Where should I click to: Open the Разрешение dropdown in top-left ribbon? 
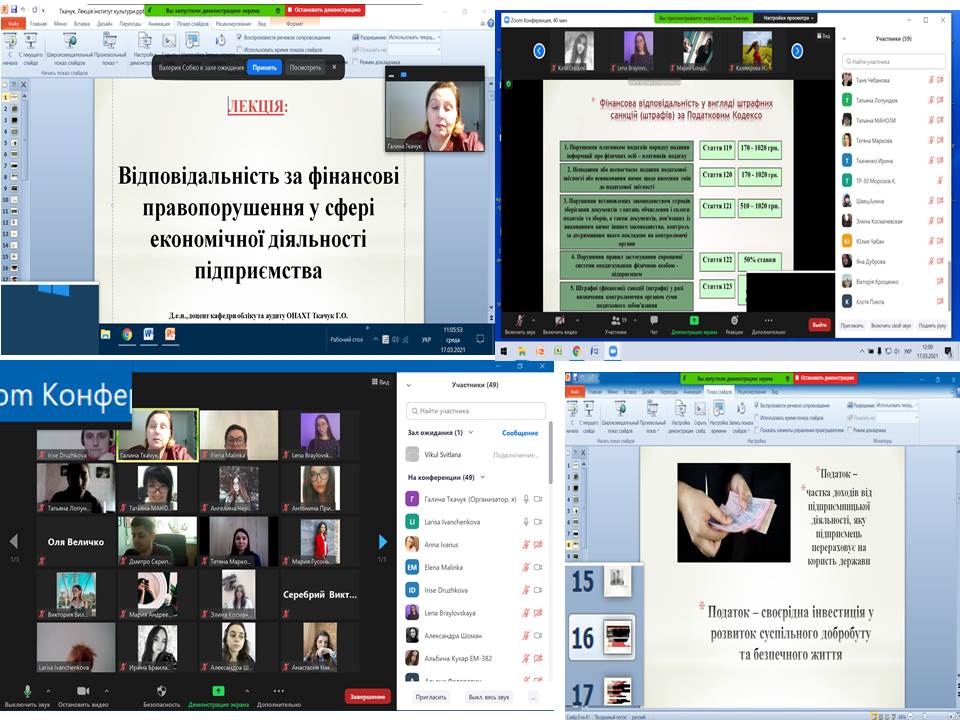(413, 37)
